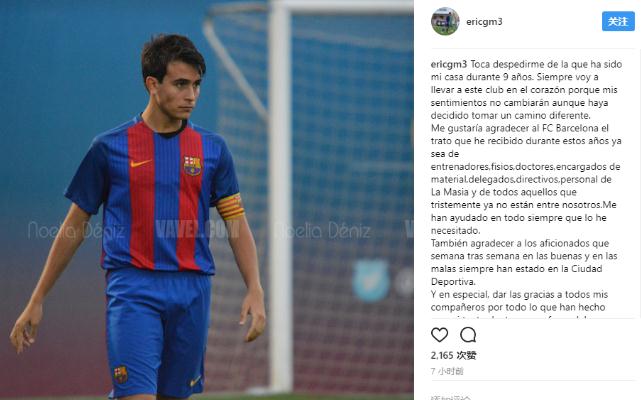Open comments via the speech bubble icon

point(468,335)
